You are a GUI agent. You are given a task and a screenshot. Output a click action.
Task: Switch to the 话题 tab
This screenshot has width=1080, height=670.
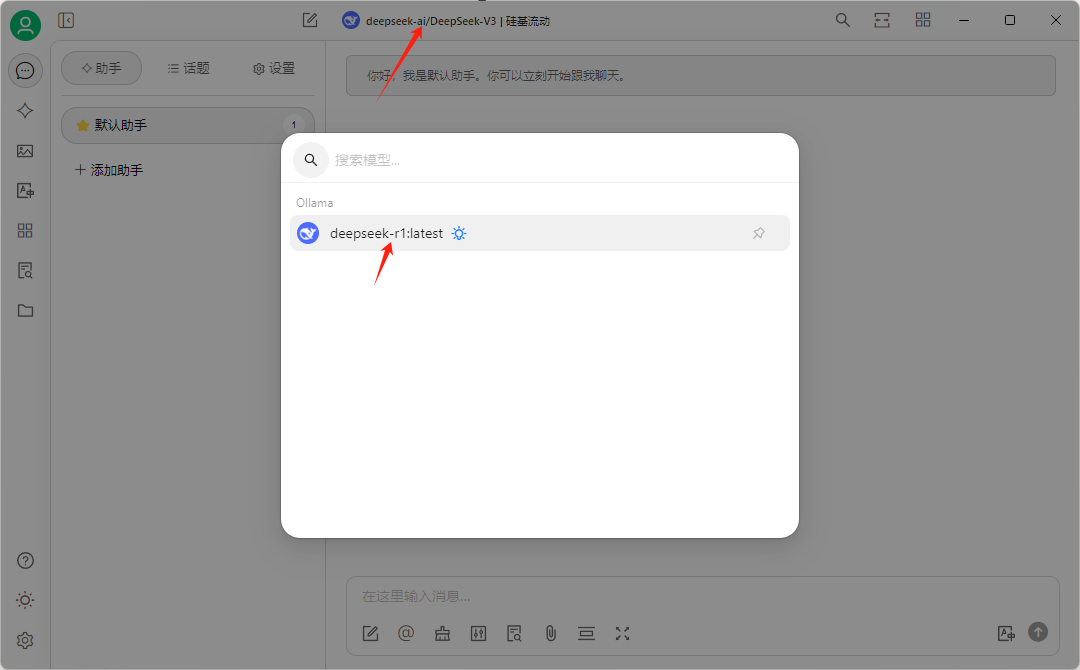[188, 68]
